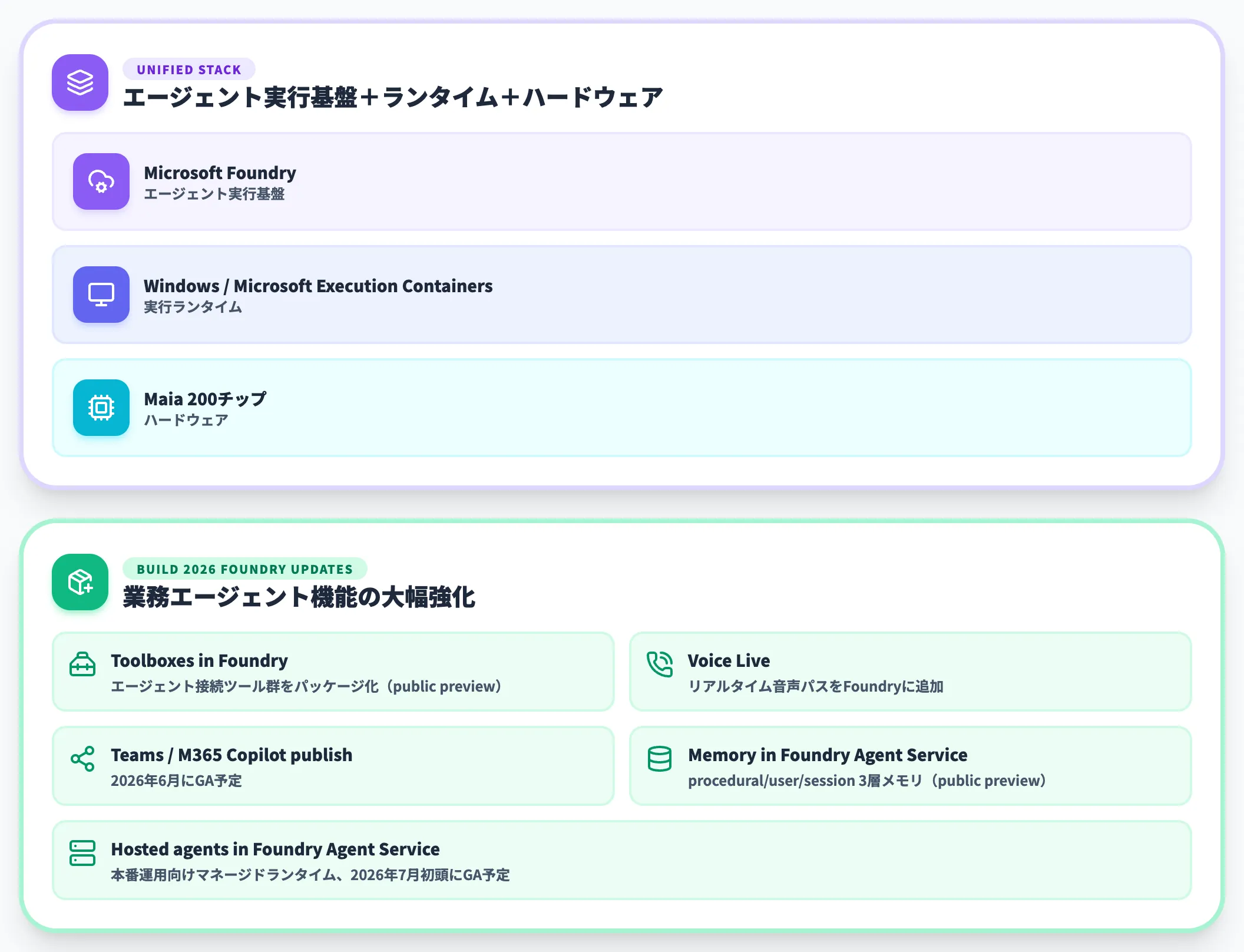The width and height of the screenshot is (1244, 952).
Task: Click the Toolboxes in Foundry title
Action: (200, 660)
